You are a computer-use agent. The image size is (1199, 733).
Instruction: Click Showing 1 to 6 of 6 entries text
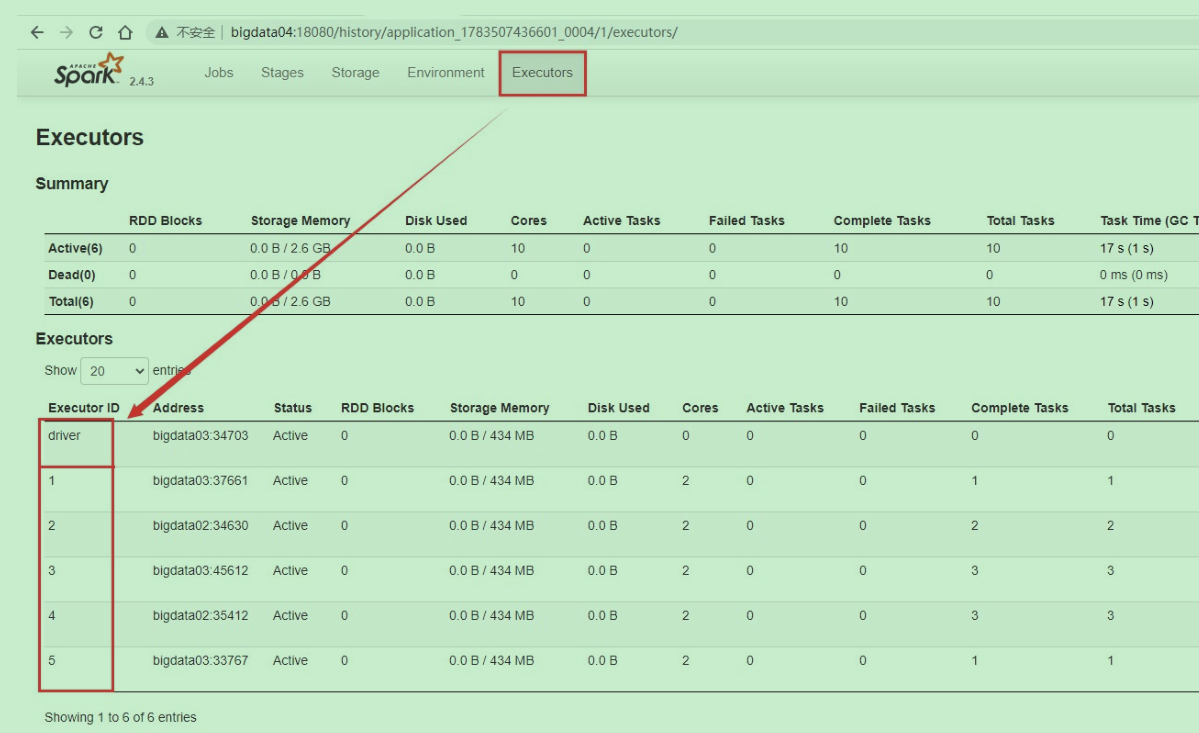(120, 718)
